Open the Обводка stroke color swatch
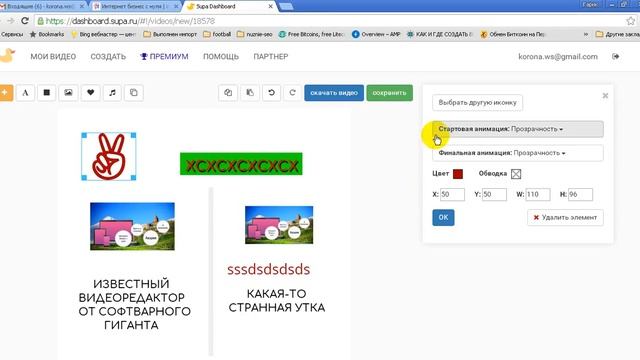The width and height of the screenshot is (640, 360). 516,174
